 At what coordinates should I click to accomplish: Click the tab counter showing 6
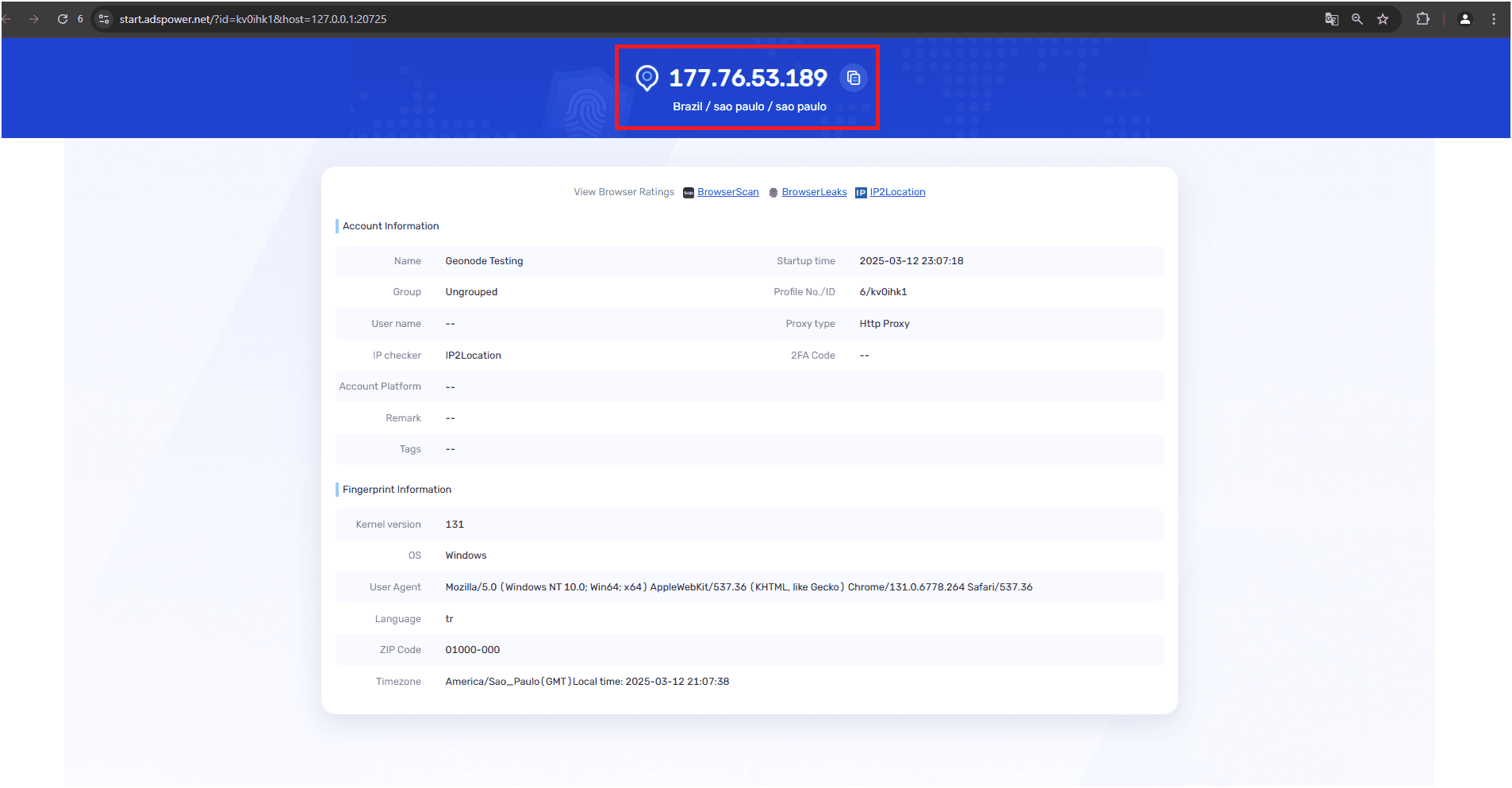point(79,18)
